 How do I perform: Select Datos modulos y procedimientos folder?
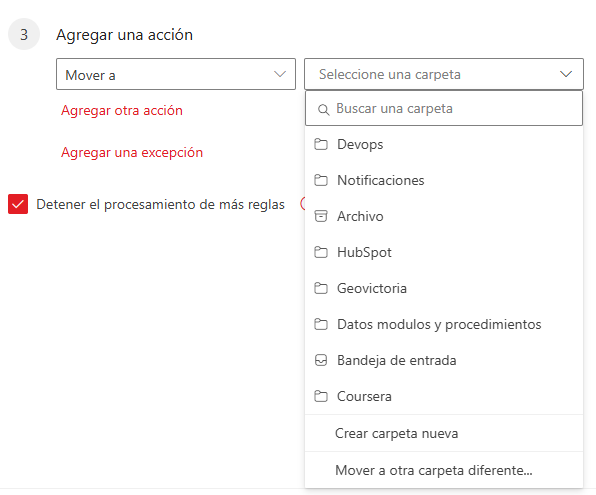[444, 324]
